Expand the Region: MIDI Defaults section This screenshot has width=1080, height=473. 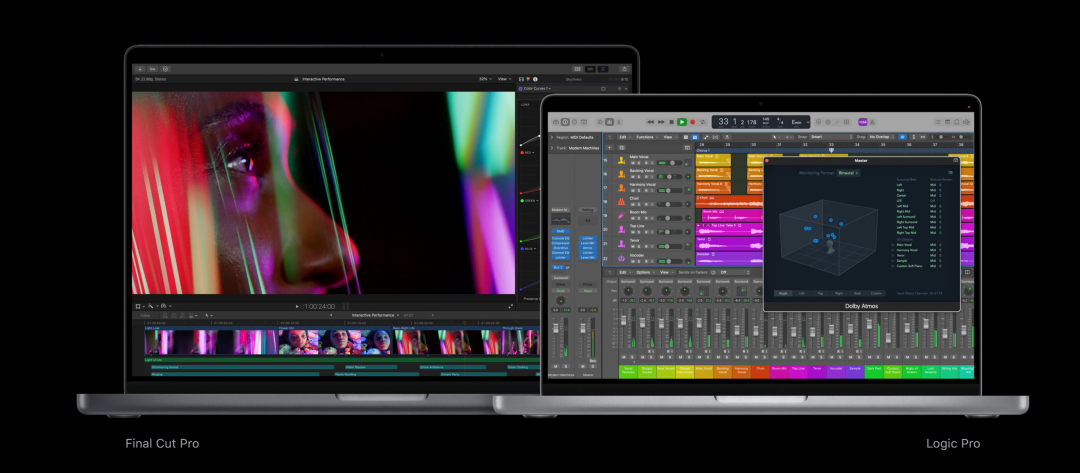[x=552, y=137]
